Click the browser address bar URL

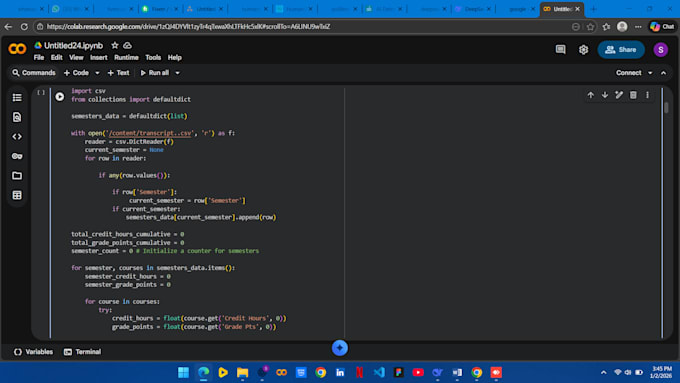click(x=189, y=26)
